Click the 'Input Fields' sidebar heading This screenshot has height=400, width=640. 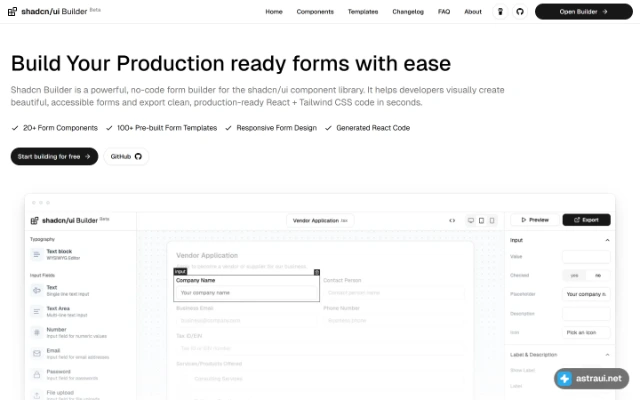pyautogui.click(x=42, y=275)
